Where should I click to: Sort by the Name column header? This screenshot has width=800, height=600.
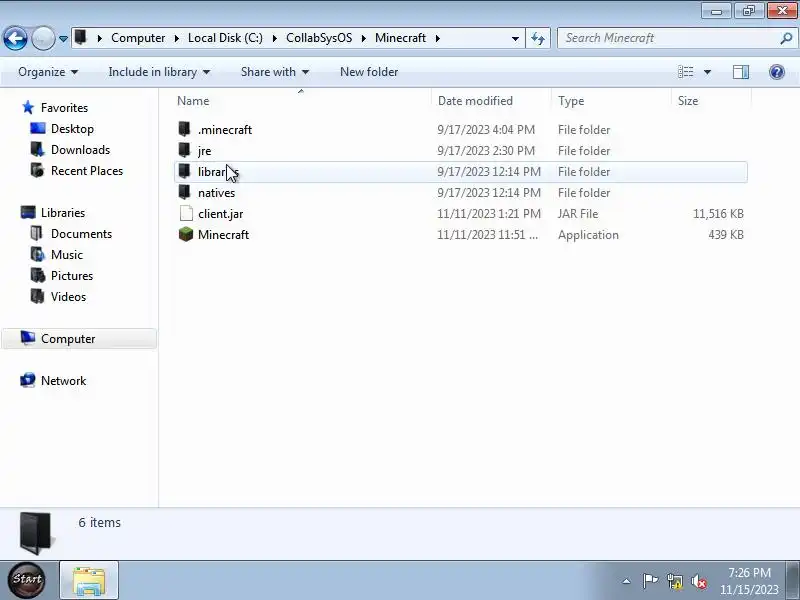(x=193, y=101)
